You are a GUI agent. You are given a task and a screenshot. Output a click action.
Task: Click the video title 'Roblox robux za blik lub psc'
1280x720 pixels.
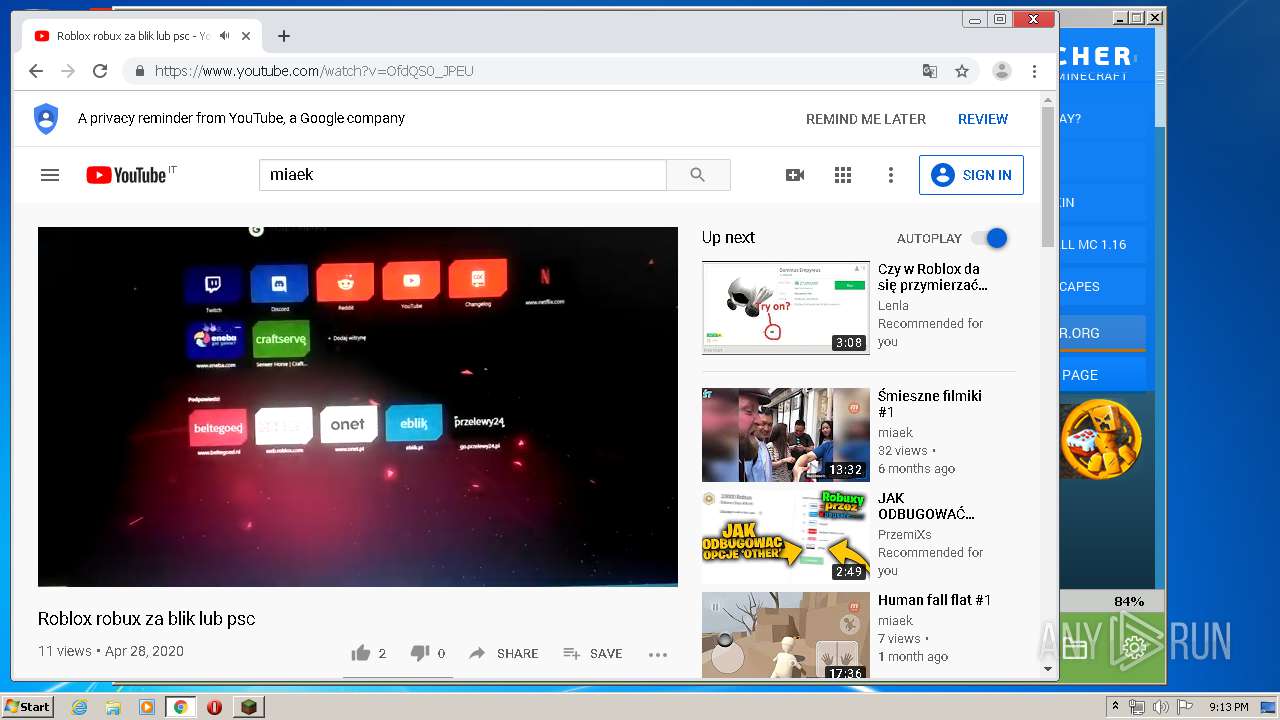(146, 619)
